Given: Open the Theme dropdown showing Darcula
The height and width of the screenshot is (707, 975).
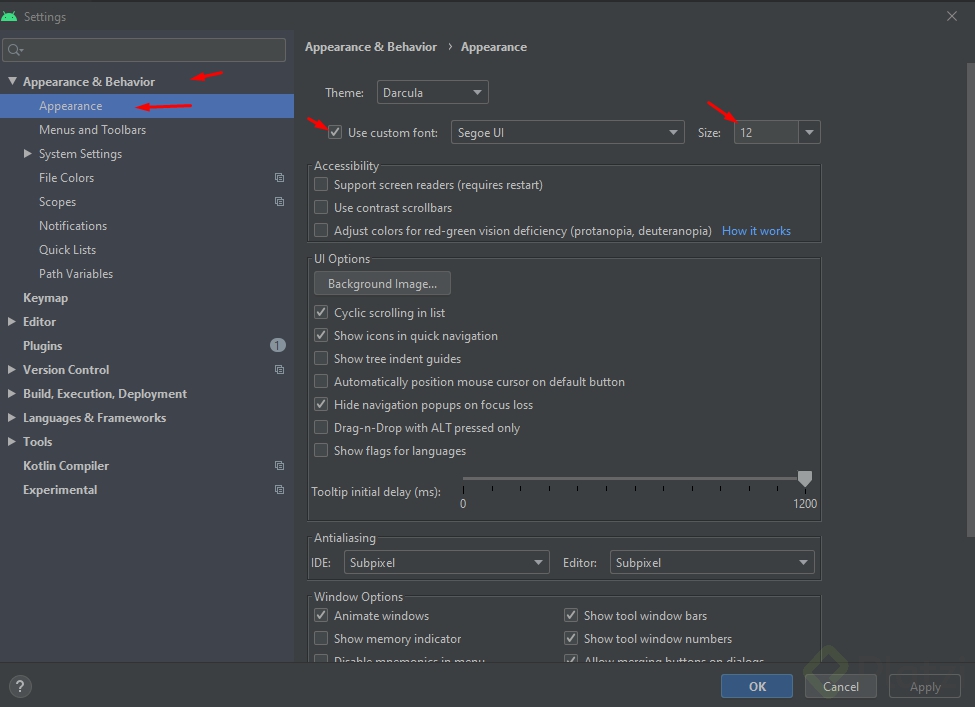Looking at the screenshot, I should coord(432,93).
